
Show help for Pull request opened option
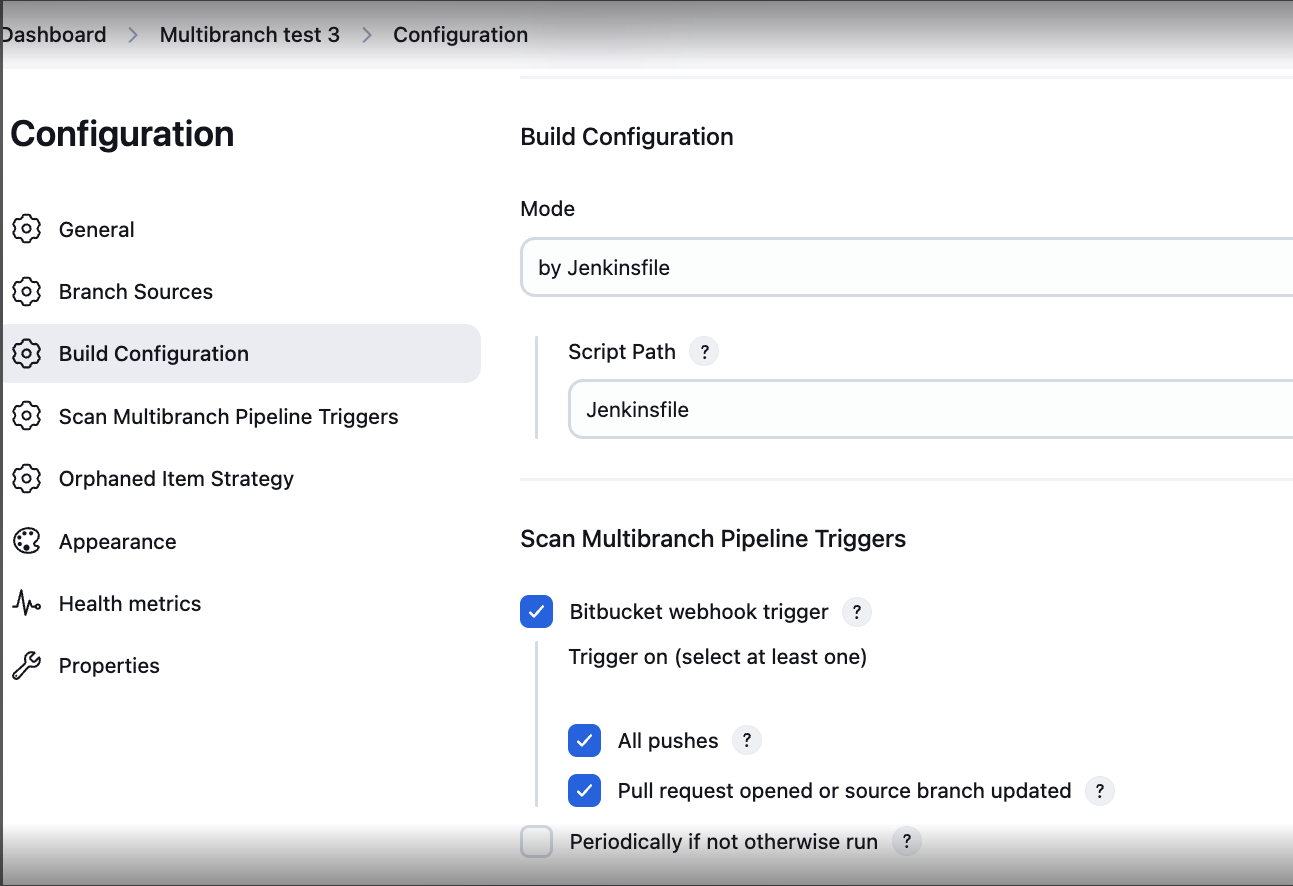[x=1099, y=791]
